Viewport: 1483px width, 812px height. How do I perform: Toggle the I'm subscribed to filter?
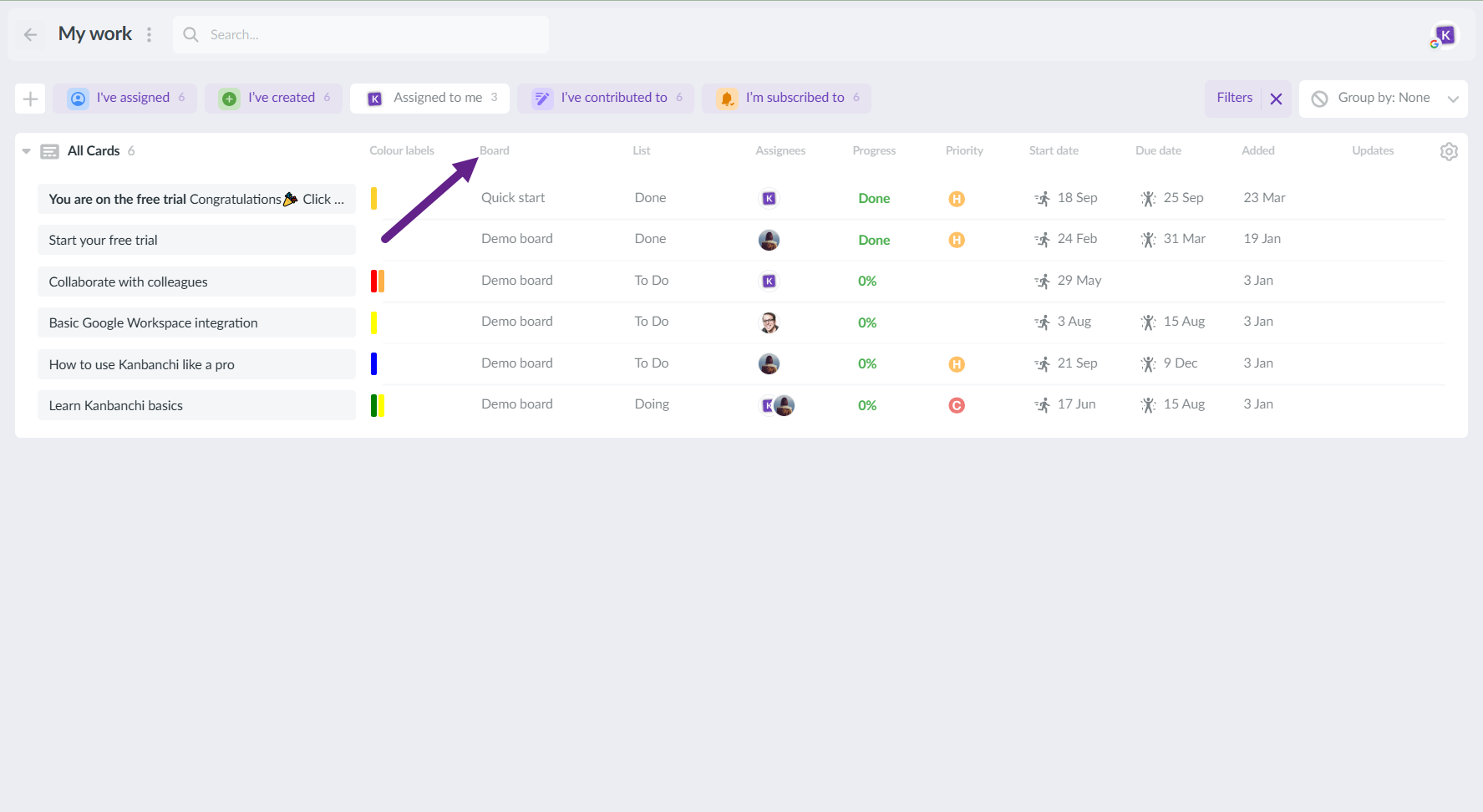point(786,98)
